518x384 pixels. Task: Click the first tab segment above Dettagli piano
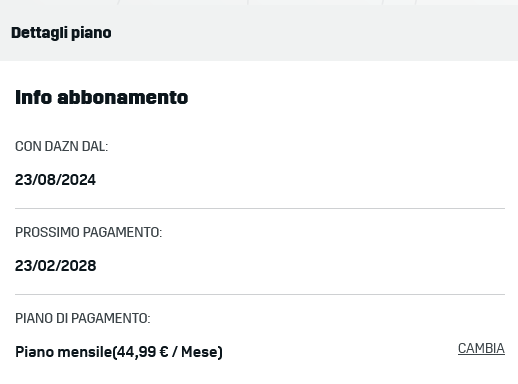tap(59, 2)
